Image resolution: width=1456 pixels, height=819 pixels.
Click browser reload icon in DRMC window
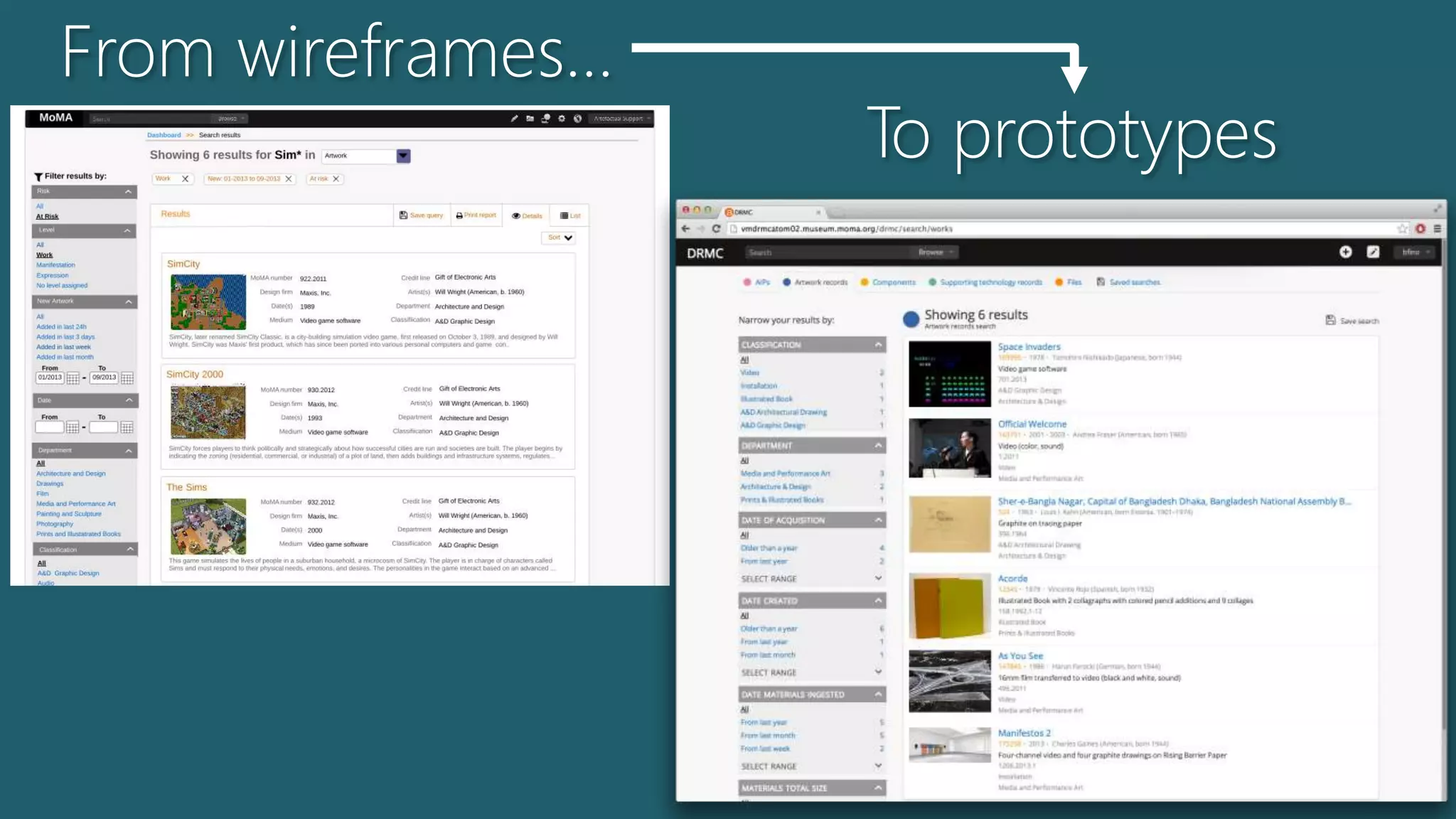716,229
